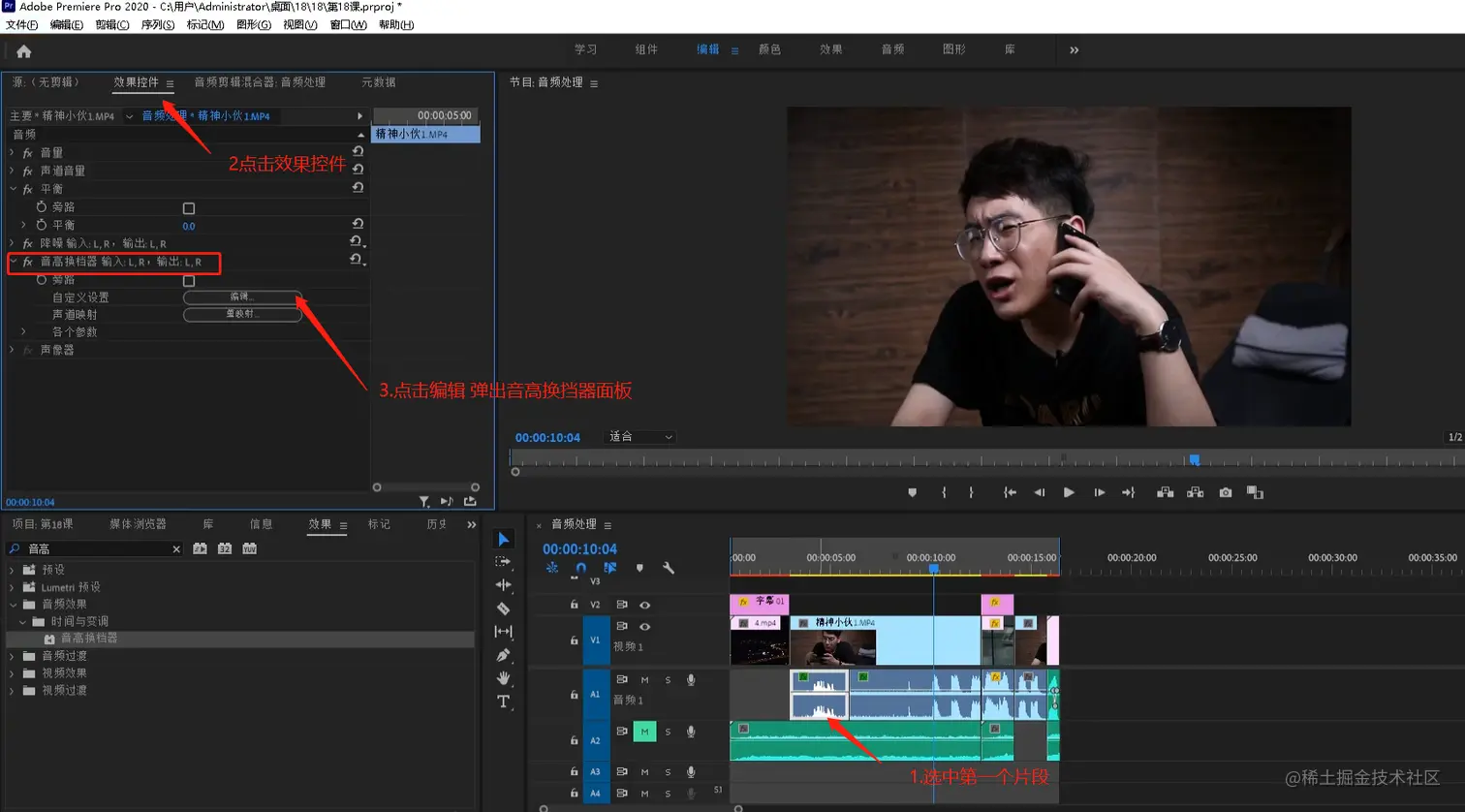Click Mark In brace icon
Image resolution: width=1465 pixels, height=812 pixels.
click(944, 493)
